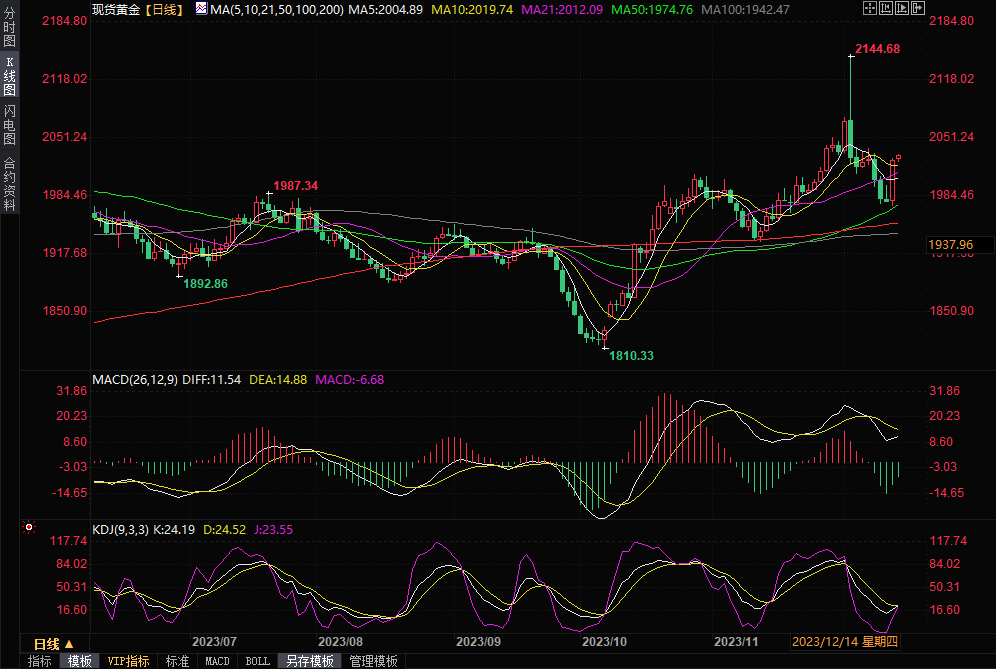
Task: Select the K线图 sidebar tab
Action: click(9, 76)
